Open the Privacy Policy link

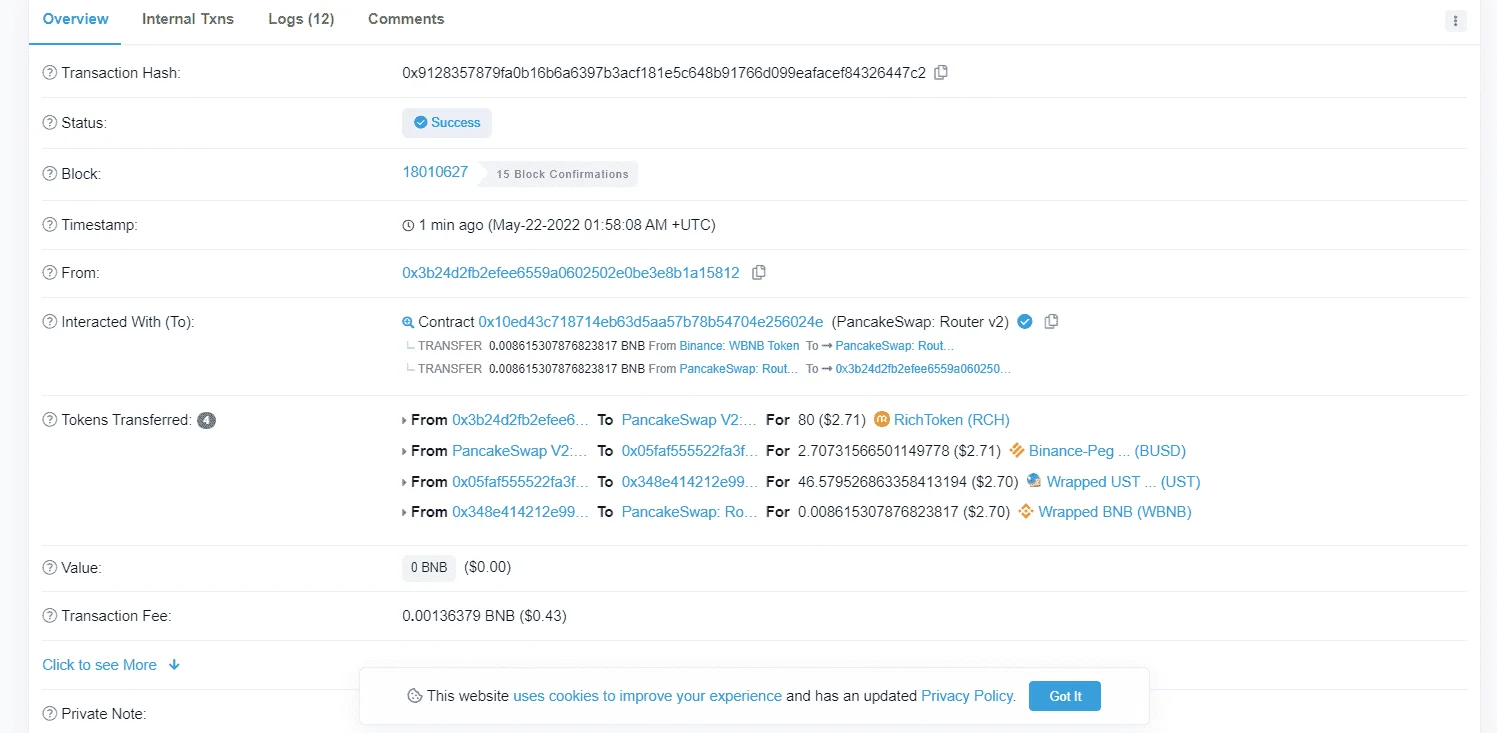point(967,696)
